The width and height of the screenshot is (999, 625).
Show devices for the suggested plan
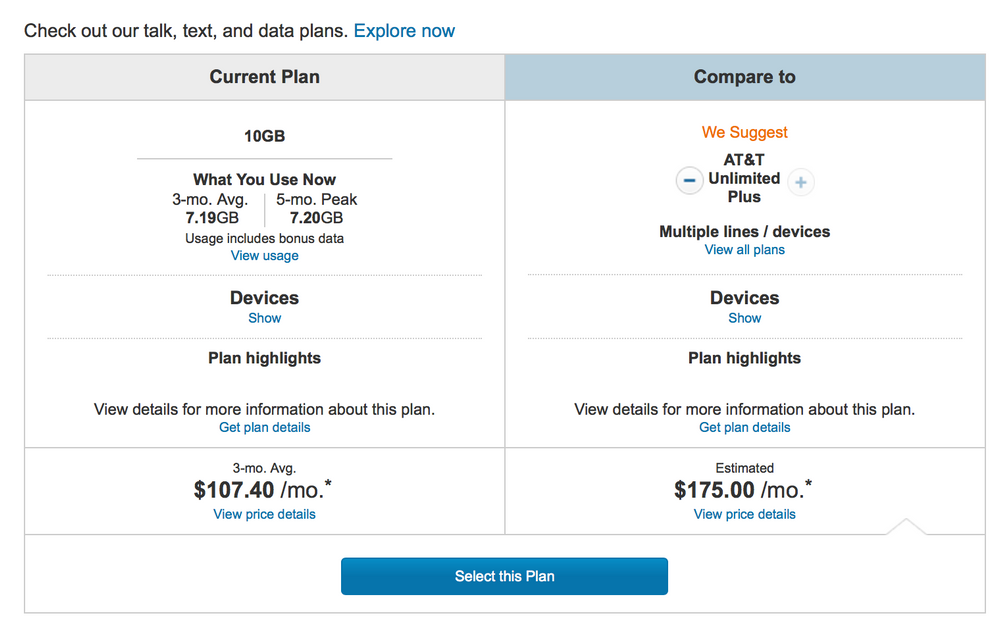pyautogui.click(x=745, y=318)
